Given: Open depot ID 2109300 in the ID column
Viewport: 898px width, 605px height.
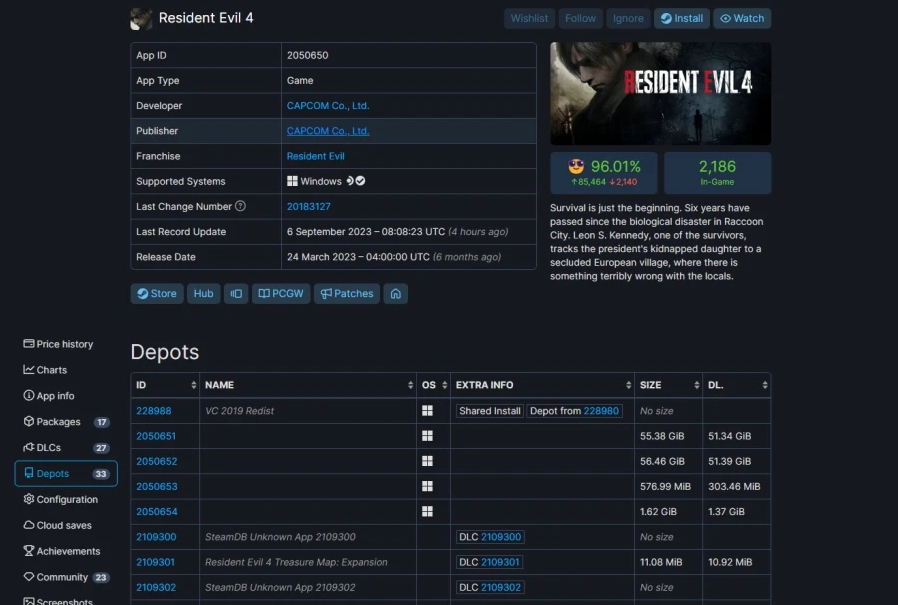Looking at the screenshot, I should coord(156,537).
